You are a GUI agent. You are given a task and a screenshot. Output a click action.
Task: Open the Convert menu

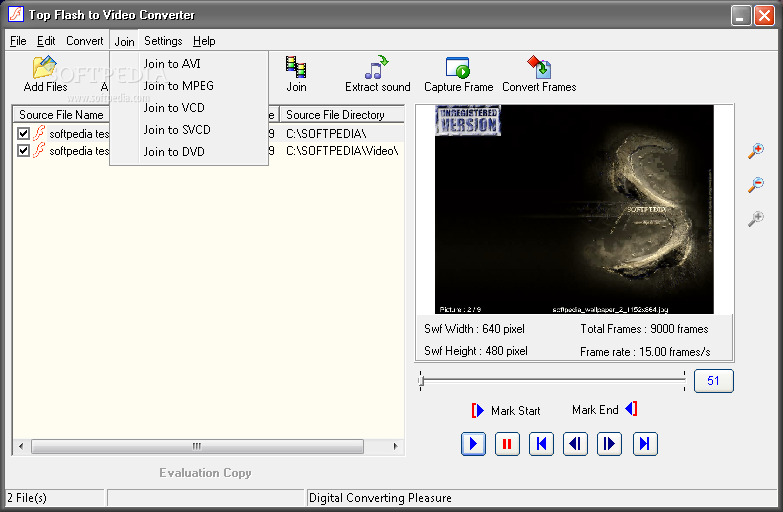84,41
